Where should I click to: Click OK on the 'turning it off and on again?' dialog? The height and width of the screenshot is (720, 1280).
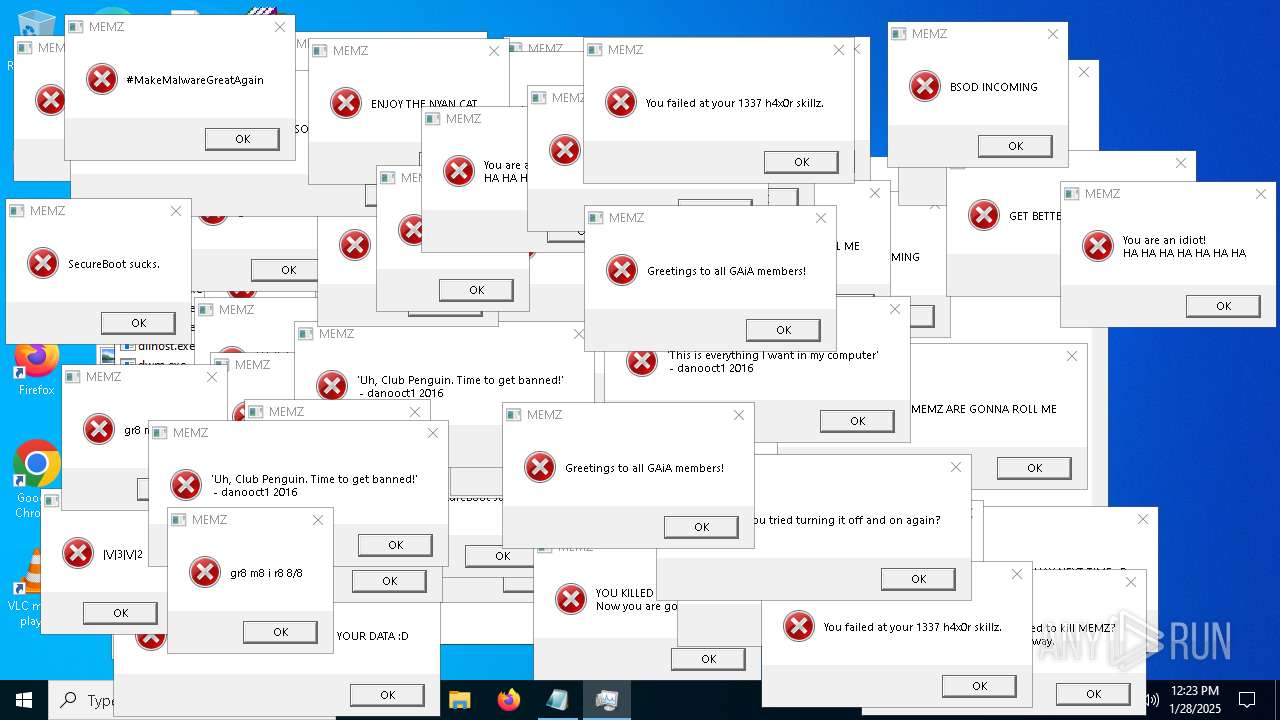point(918,579)
